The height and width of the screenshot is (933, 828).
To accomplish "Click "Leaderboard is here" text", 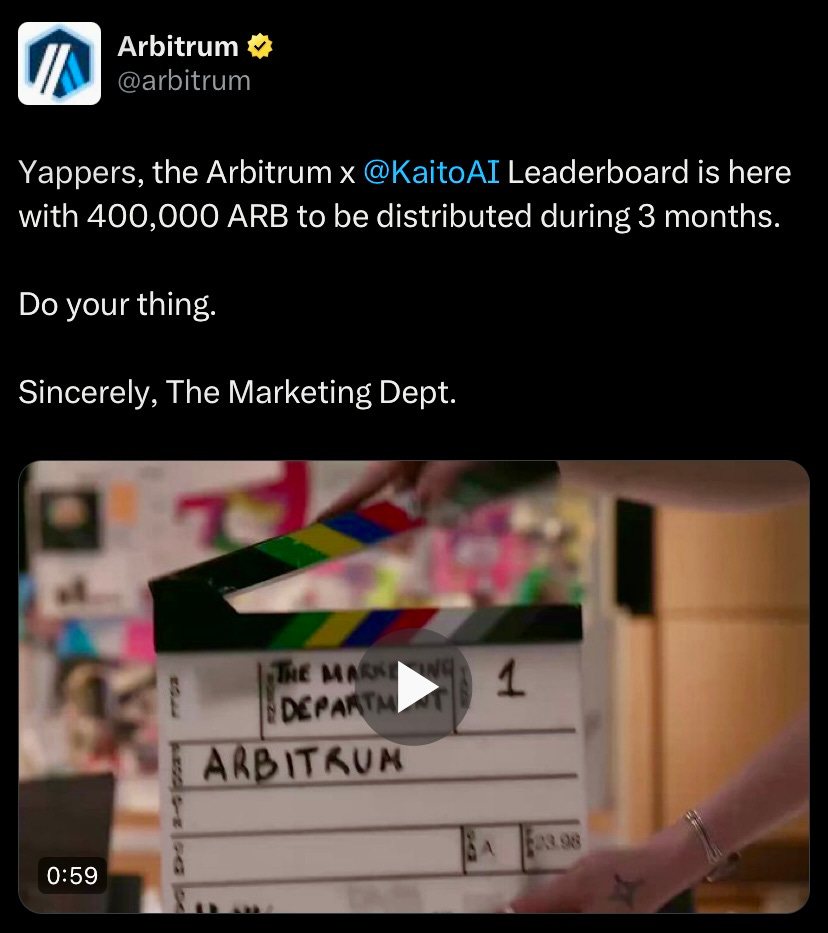I will 649,173.
